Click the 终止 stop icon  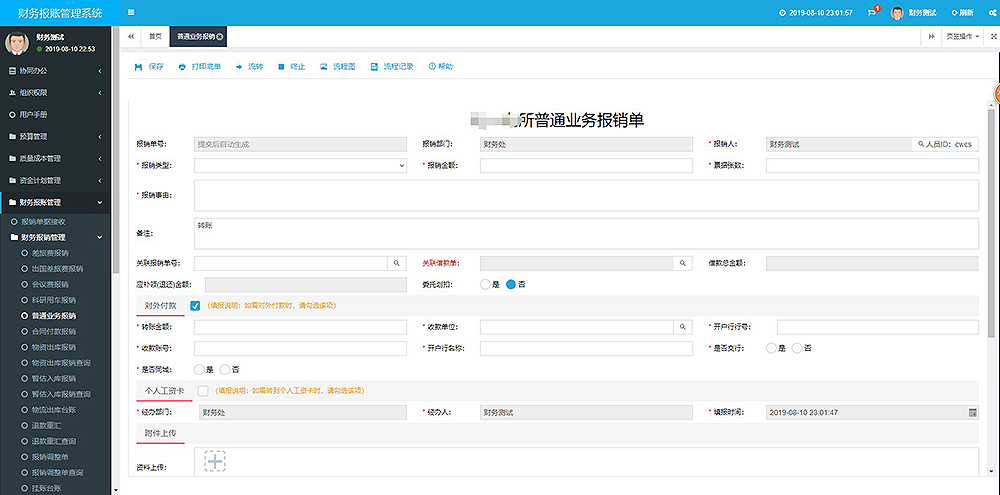[281, 66]
